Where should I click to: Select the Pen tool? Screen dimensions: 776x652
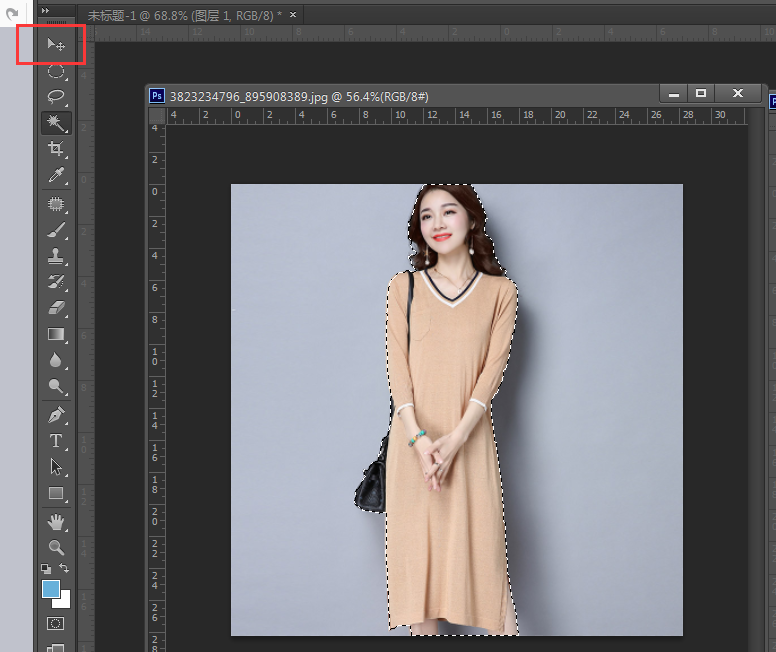pyautogui.click(x=56, y=414)
